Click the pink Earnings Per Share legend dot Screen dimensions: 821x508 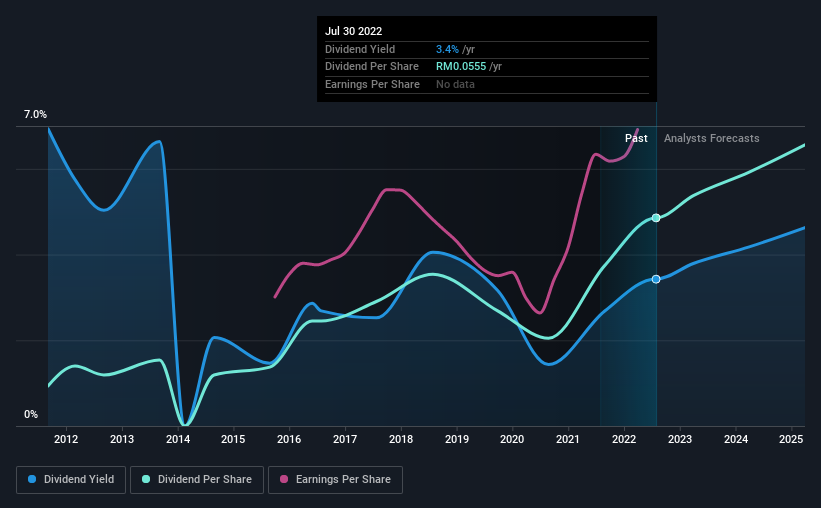[284, 479]
